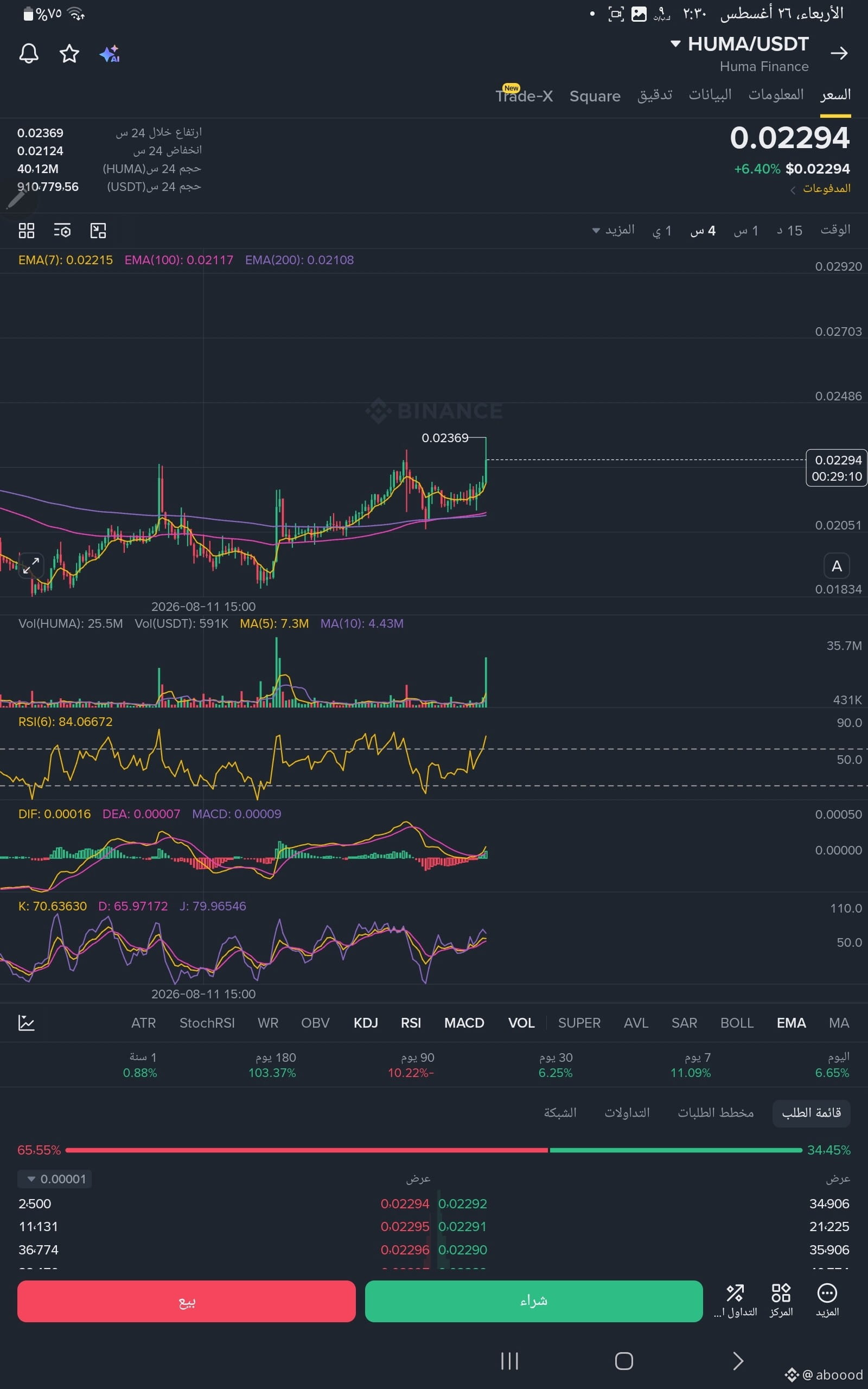This screenshot has width=868, height=1389.
Task: Tap the pencil drawing tool icon
Action: (16, 200)
